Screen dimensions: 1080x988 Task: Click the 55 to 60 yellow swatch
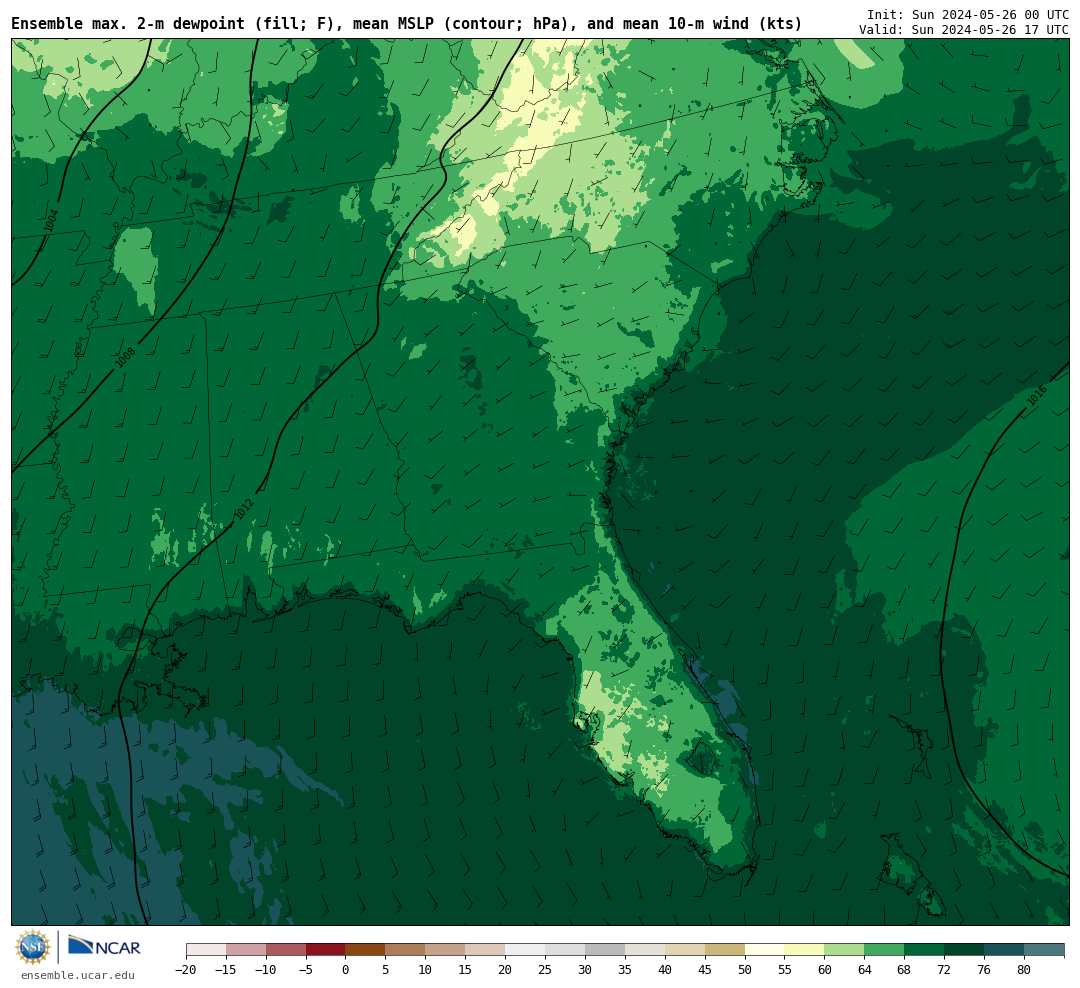804,950
